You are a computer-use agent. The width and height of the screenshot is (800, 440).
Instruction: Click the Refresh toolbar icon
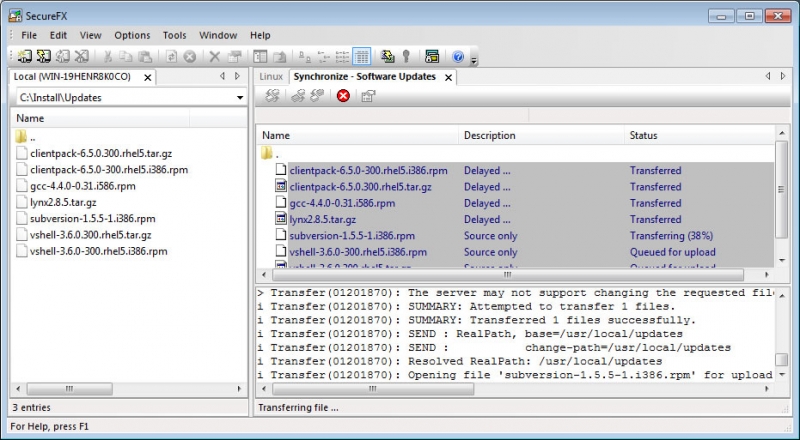coord(171,57)
